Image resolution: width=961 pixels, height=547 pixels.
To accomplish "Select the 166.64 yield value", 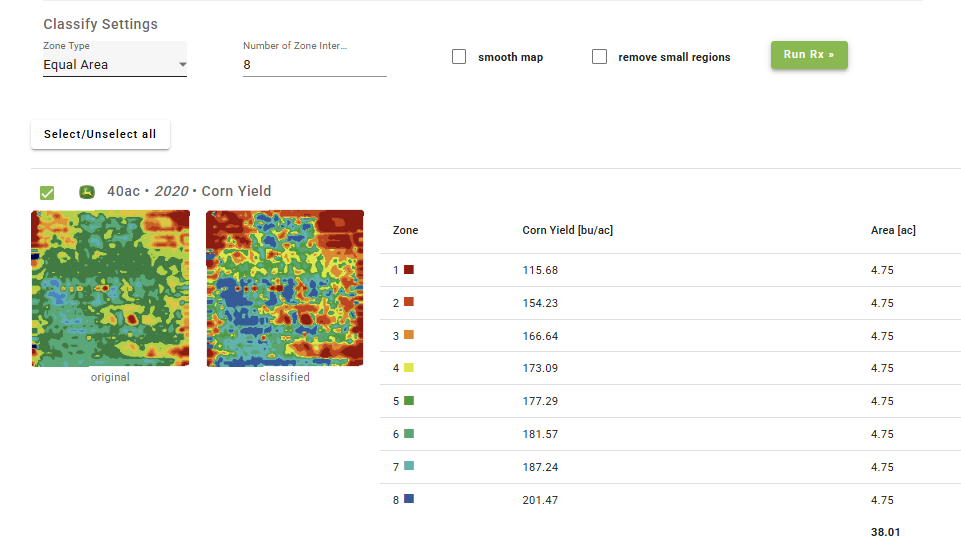I will tap(540, 336).
